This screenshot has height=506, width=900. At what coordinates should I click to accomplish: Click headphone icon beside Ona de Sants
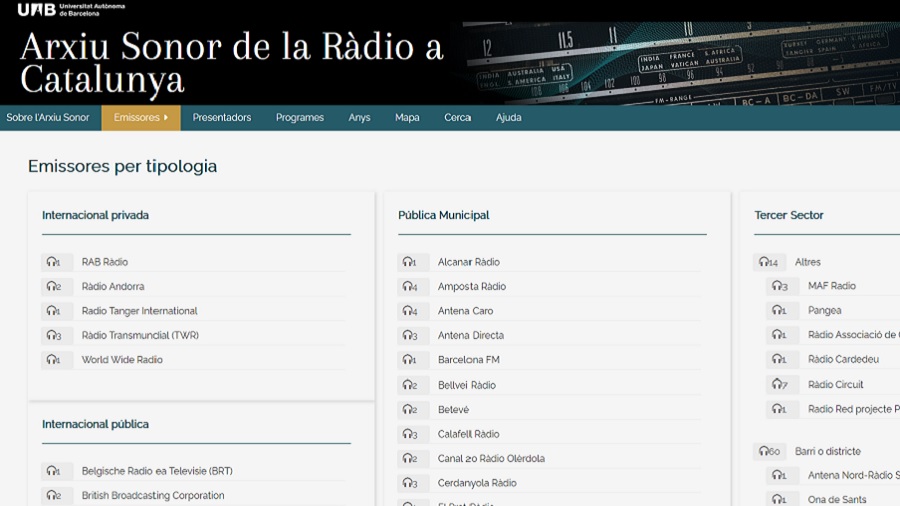click(x=782, y=500)
